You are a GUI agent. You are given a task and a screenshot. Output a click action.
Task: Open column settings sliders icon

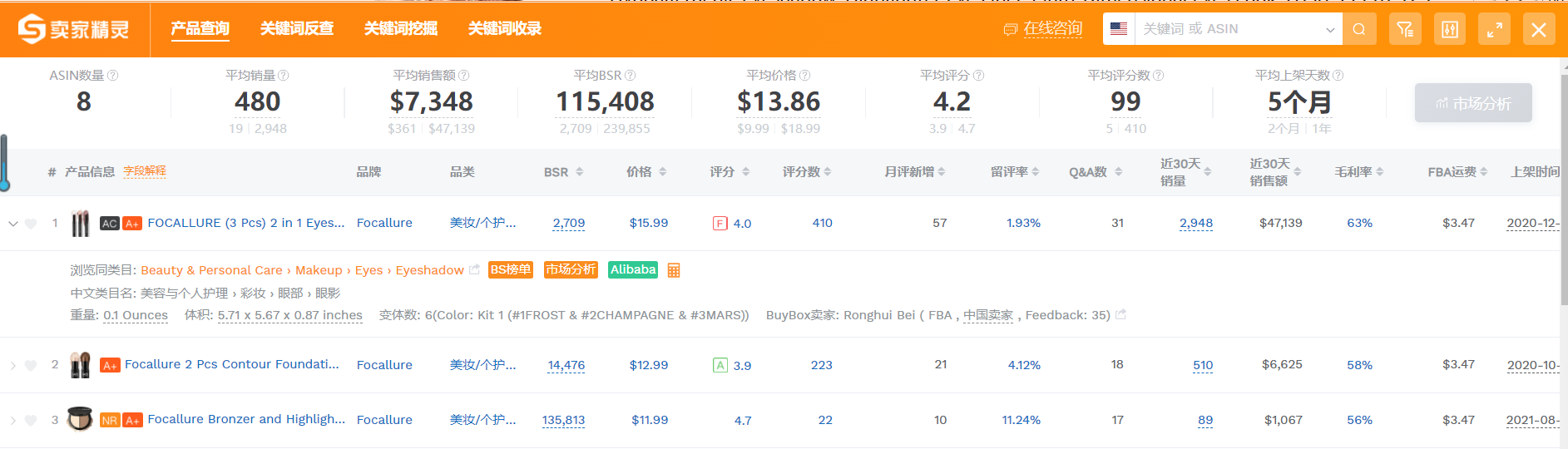click(1450, 29)
